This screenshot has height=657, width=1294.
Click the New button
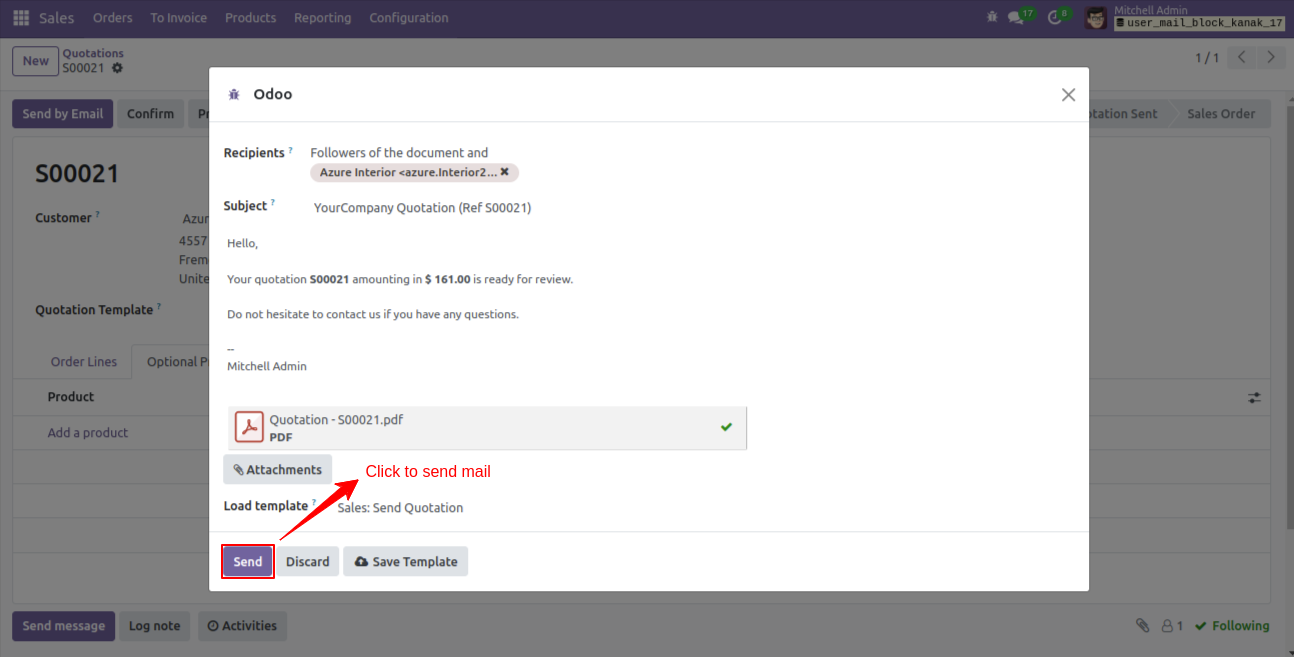click(x=36, y=61)
